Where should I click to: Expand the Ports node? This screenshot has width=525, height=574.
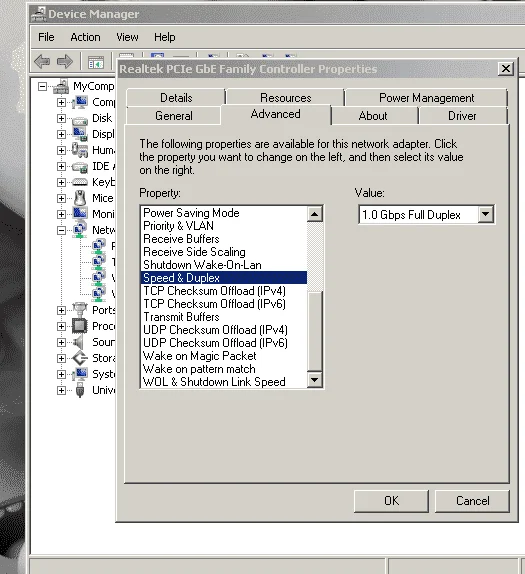(62, 310)
